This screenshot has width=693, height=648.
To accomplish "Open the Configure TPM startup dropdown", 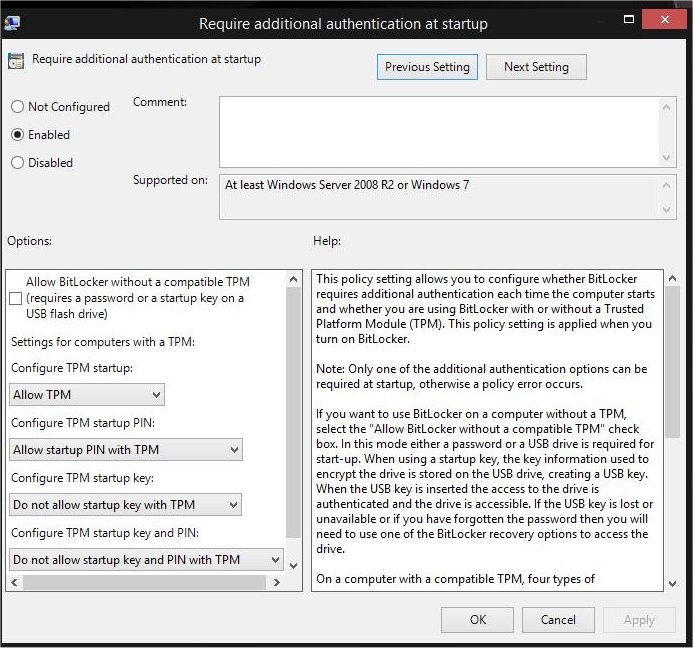I will point(87,395).
